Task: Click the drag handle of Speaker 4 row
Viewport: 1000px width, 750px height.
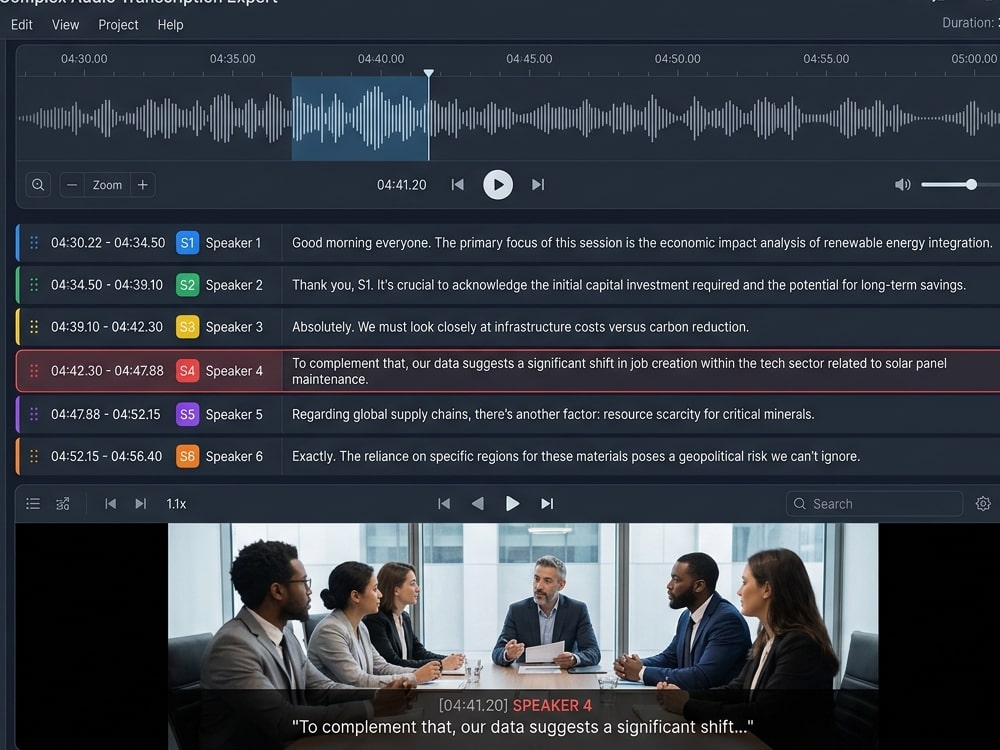Action: point(34,371)
